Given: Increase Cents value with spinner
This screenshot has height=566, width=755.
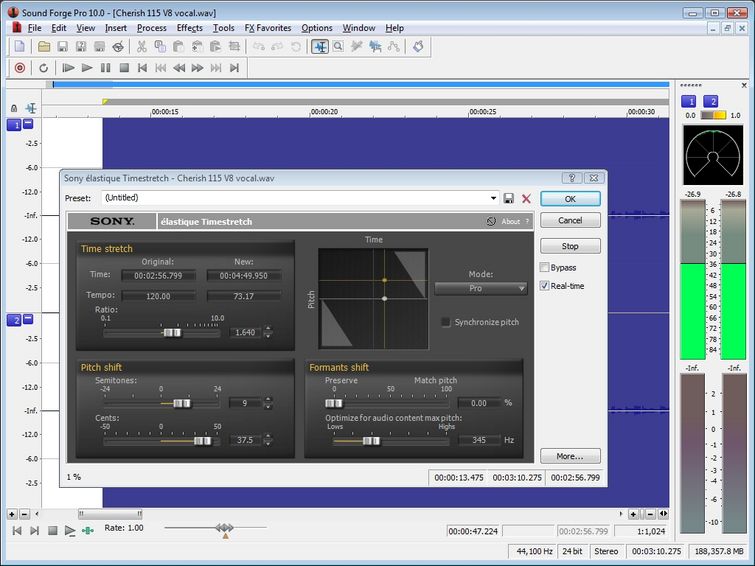Looking at the screenshot, I should 268,436.
